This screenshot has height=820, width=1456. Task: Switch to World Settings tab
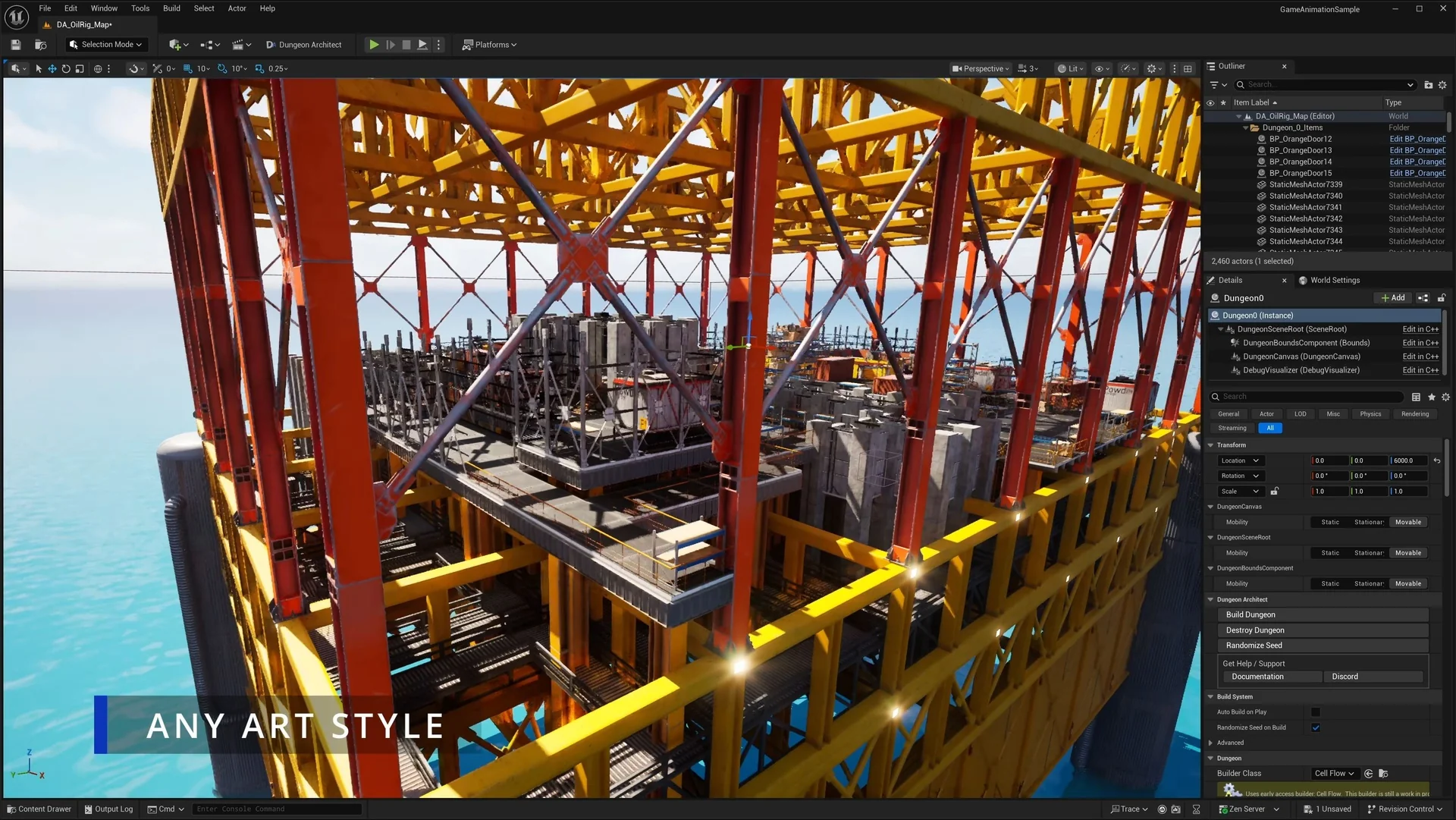[x=1334, y=281]
